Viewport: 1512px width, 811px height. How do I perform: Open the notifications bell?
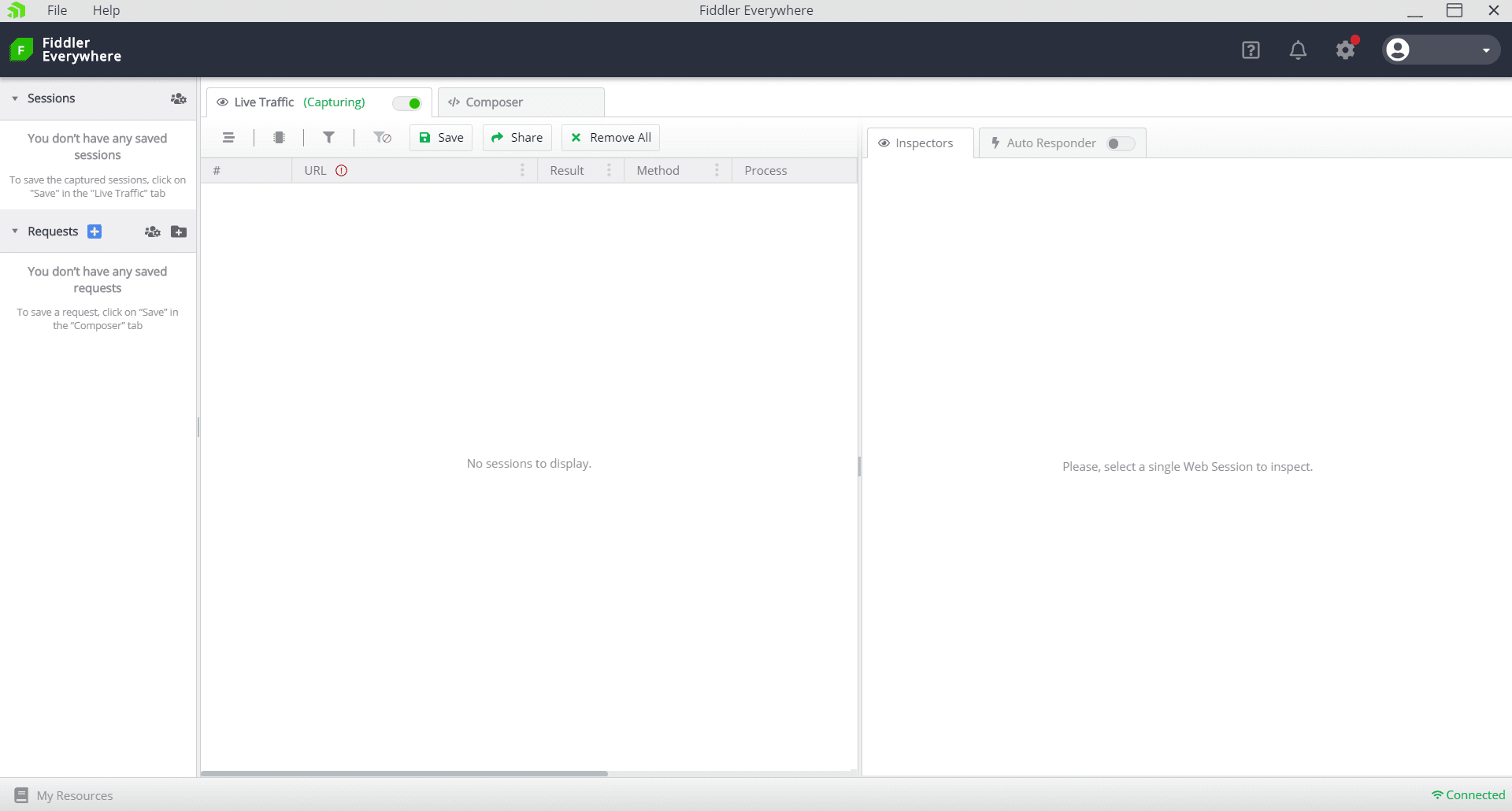(x=1298, y=50)
